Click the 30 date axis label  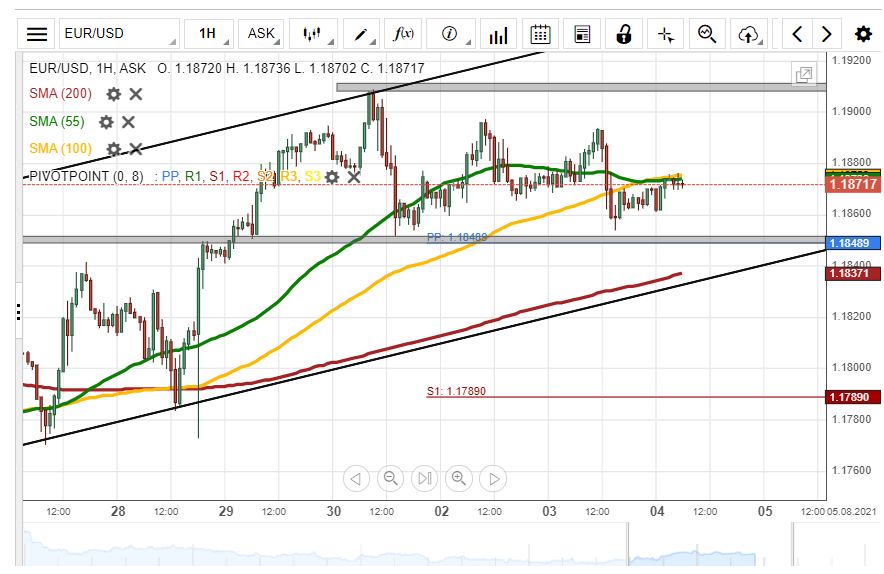tap(334, 511)
